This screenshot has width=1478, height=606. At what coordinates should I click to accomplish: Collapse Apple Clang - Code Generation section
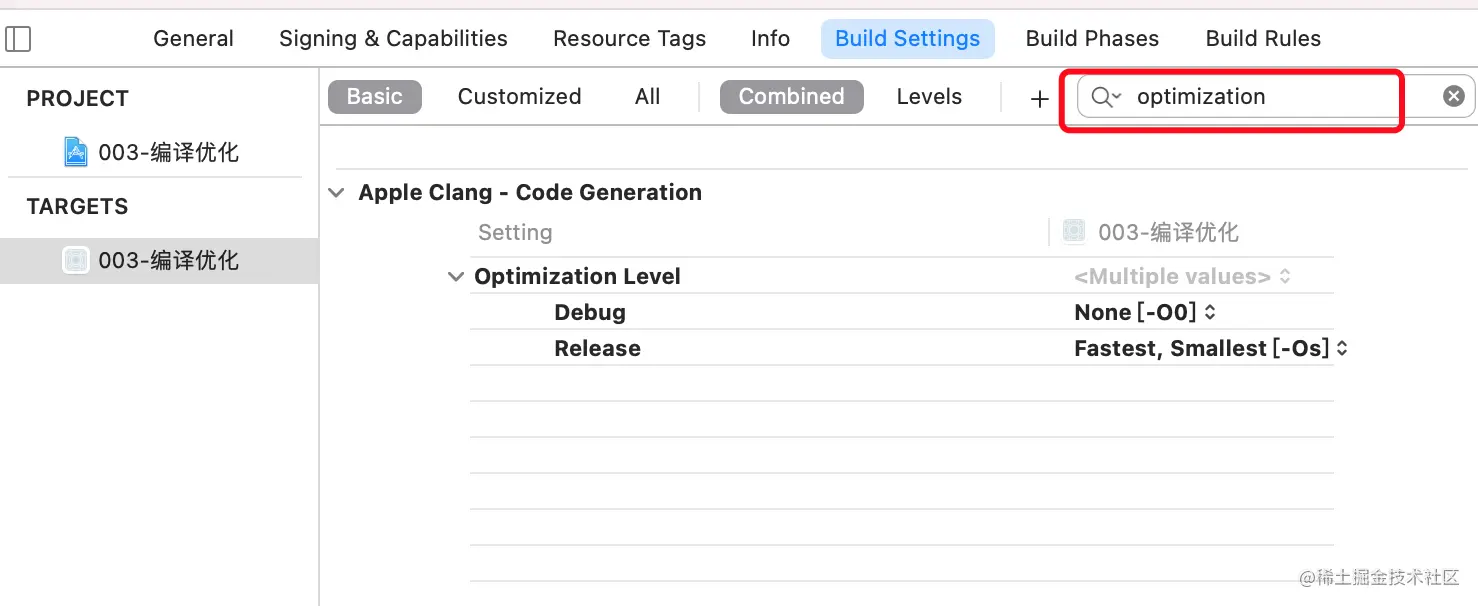tap(336, 193)
